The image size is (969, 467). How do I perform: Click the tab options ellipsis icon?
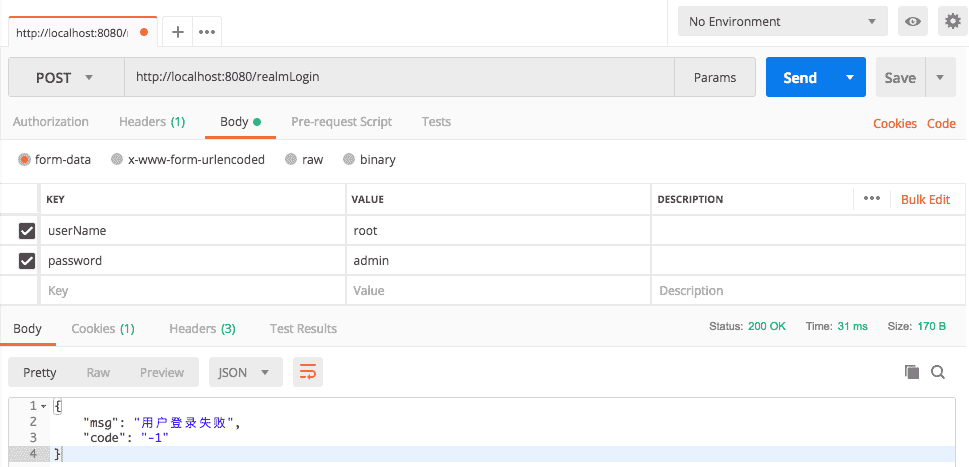[207, 31]
